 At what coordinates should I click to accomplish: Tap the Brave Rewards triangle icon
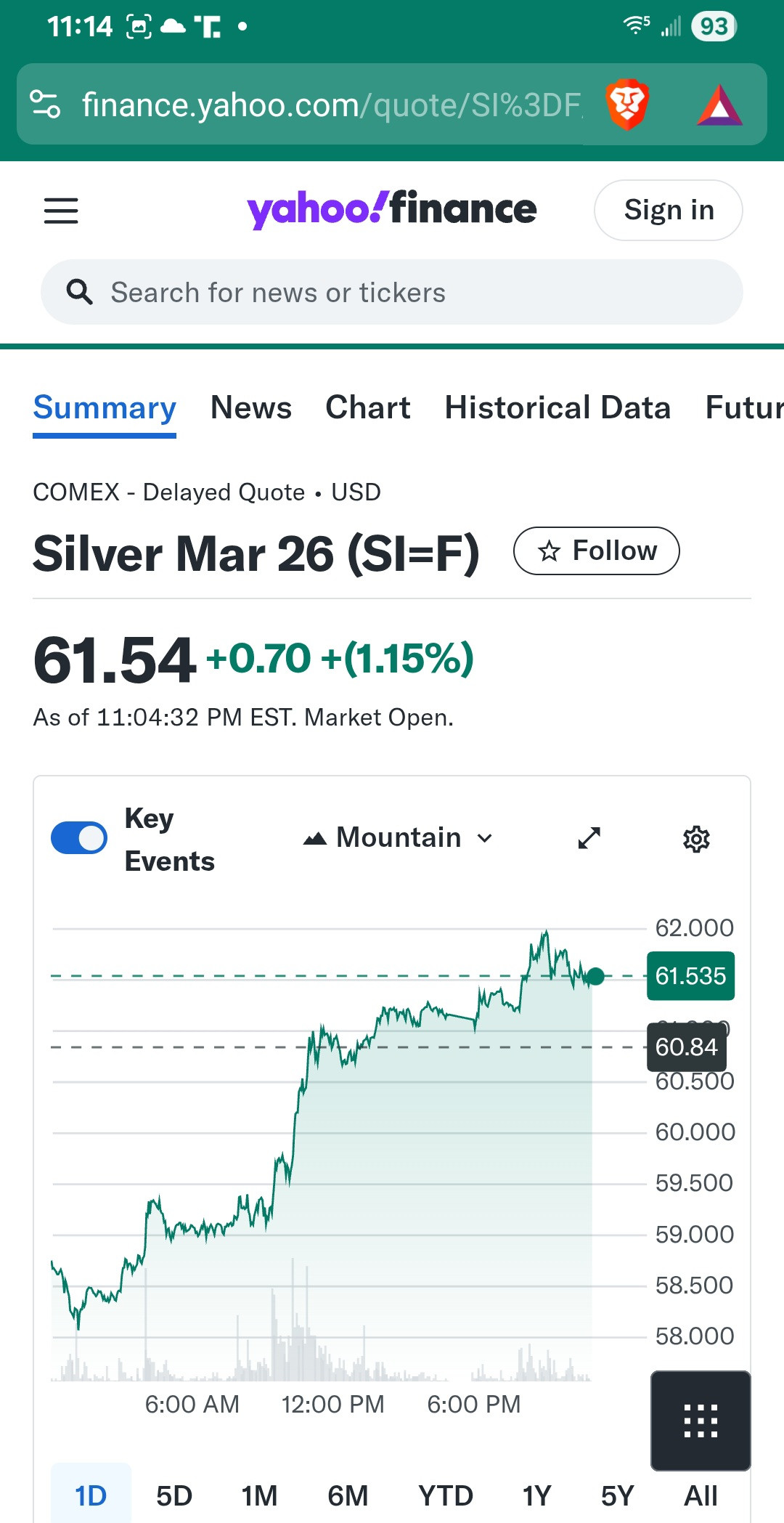pos(719,106)
